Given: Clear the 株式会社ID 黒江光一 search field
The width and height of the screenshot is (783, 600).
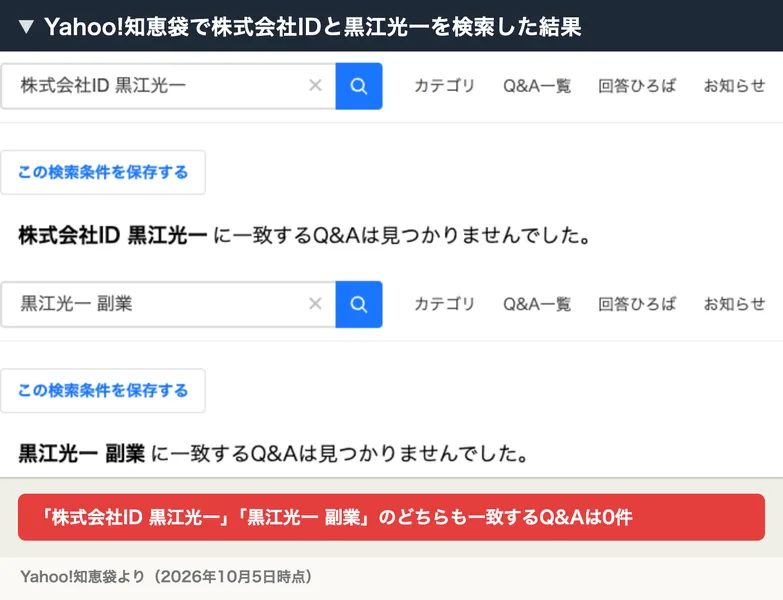Looking at the screenshot, I should pyautogui.click(x=315, y=85).
